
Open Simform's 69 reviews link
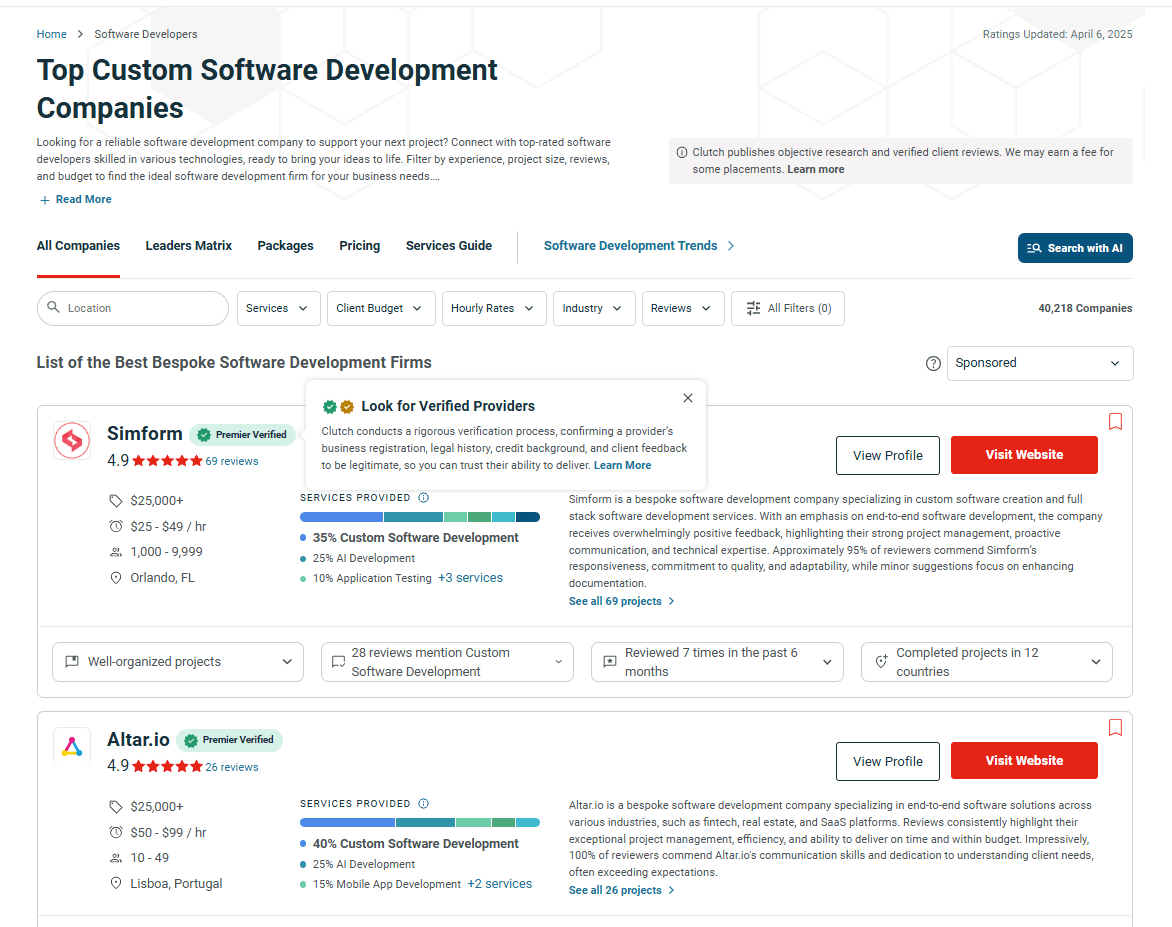pos(232,461)
